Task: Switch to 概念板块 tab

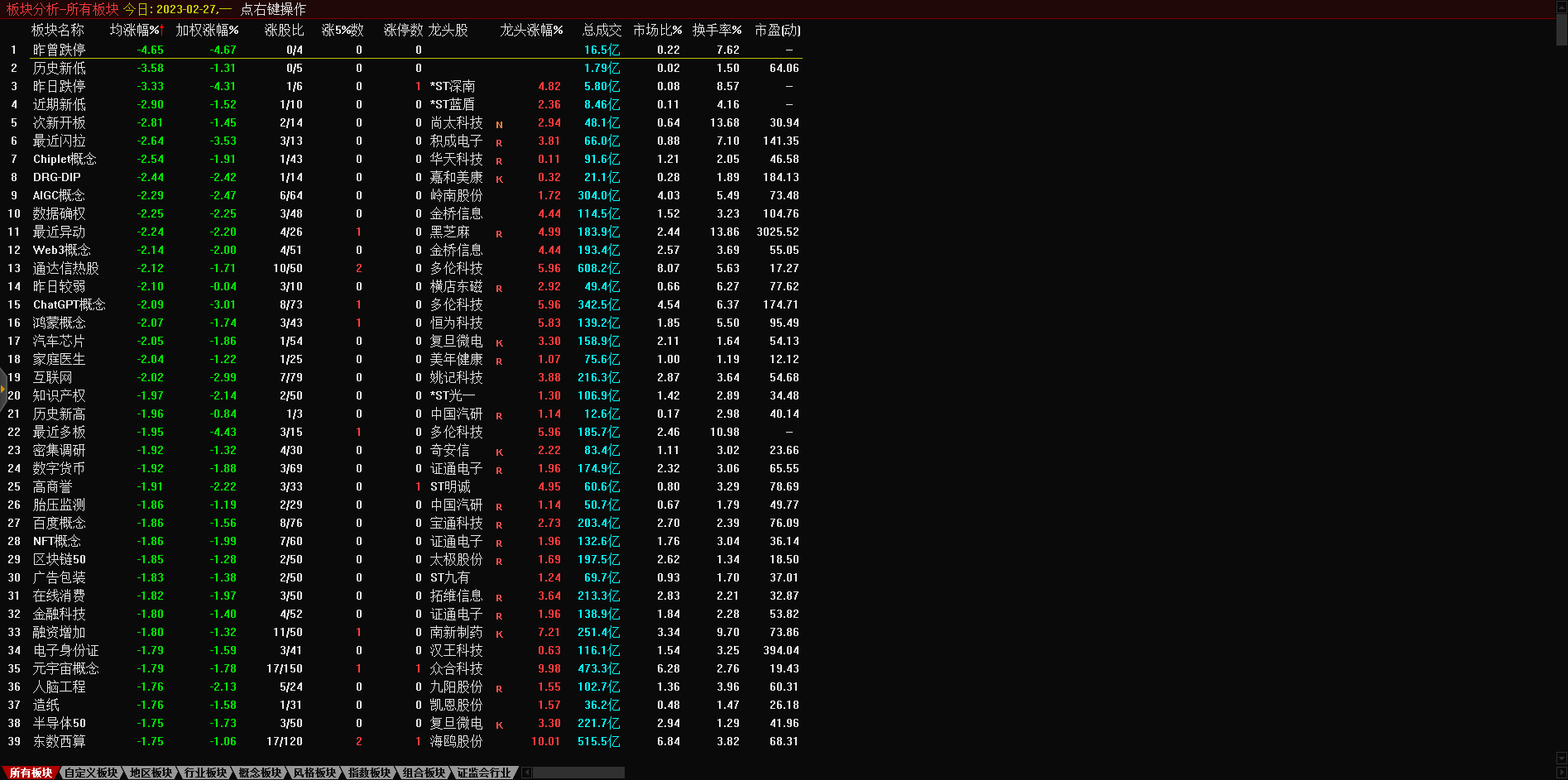Action: [x=260, y=773]
